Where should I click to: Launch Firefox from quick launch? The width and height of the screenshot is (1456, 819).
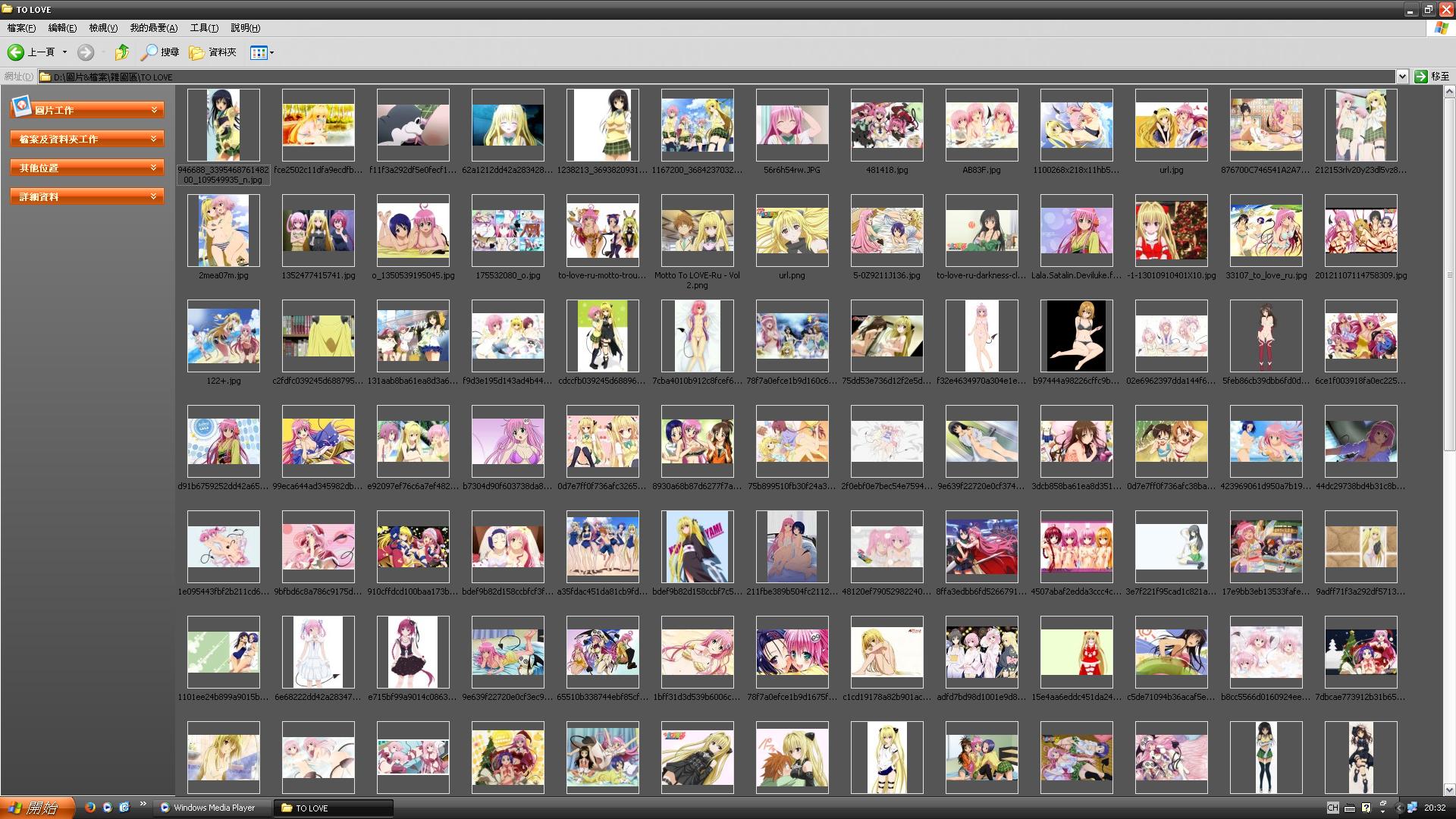coord(90,808)
